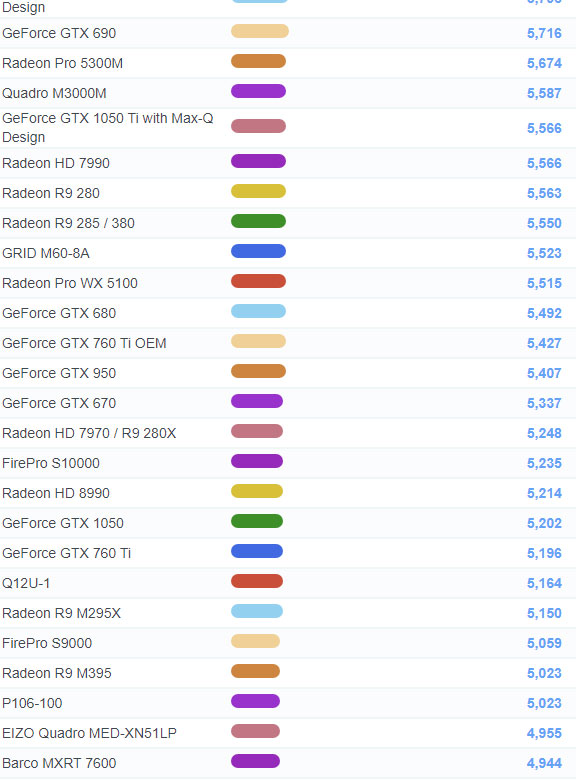
Task: Click the score 5,150
Action: [x=544, y=613]
